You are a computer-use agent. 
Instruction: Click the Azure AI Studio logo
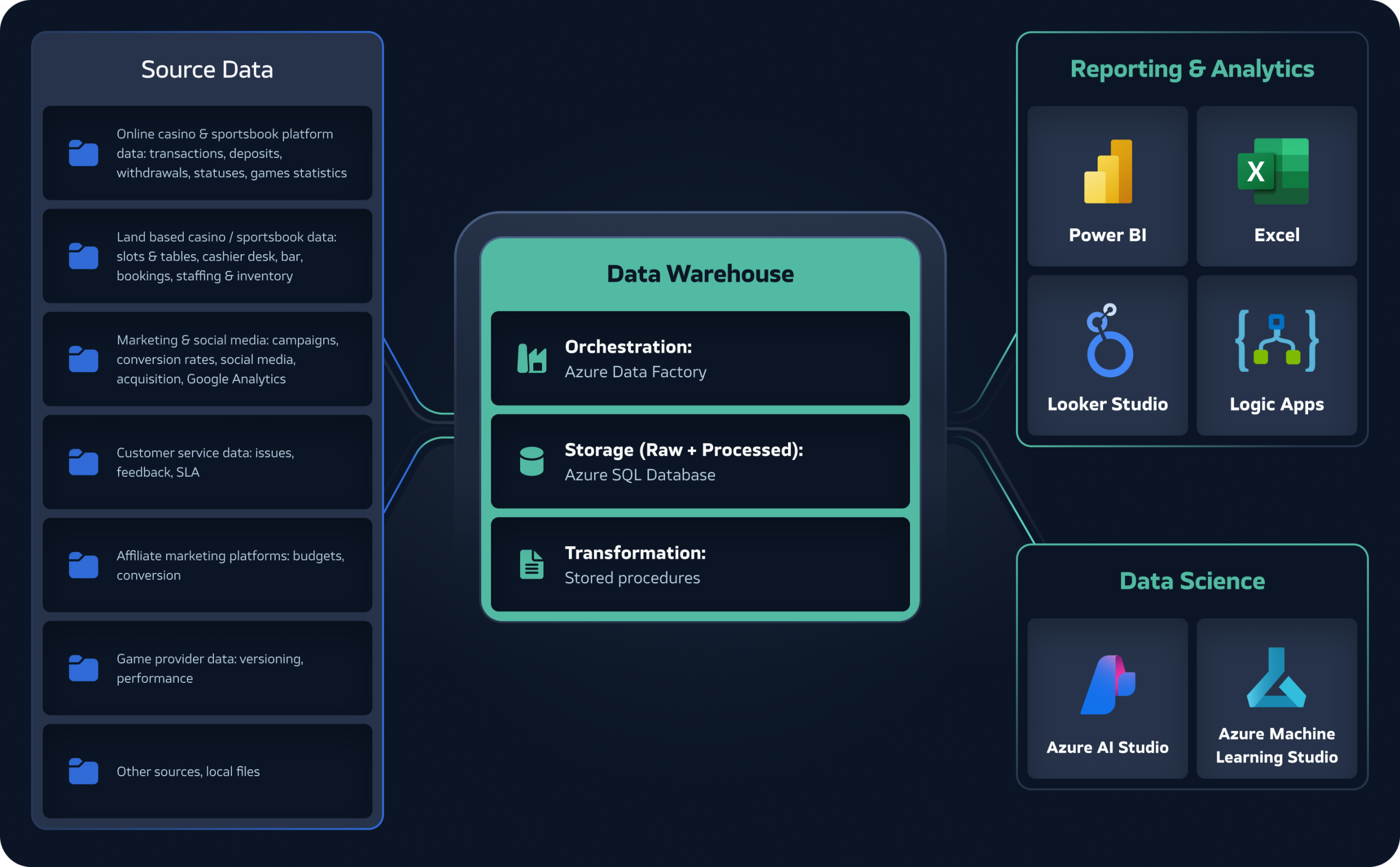point(1108,684)
